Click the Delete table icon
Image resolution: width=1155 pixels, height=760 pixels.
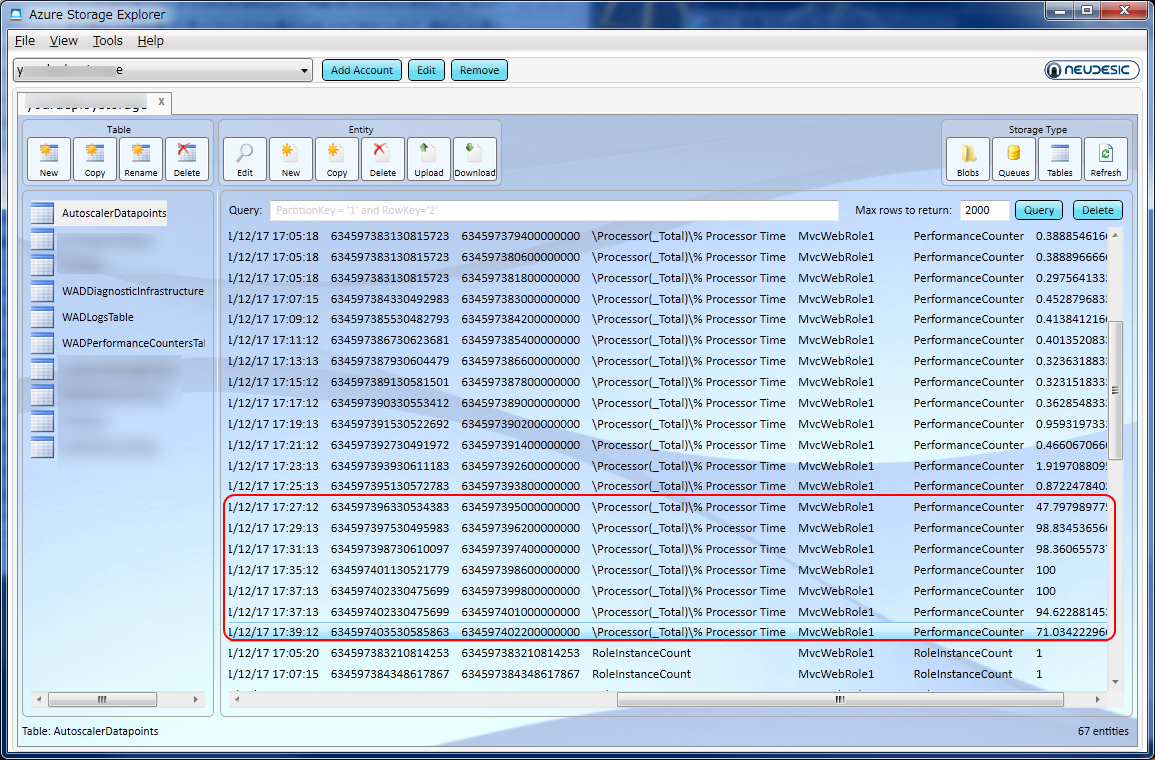(187, 159)
